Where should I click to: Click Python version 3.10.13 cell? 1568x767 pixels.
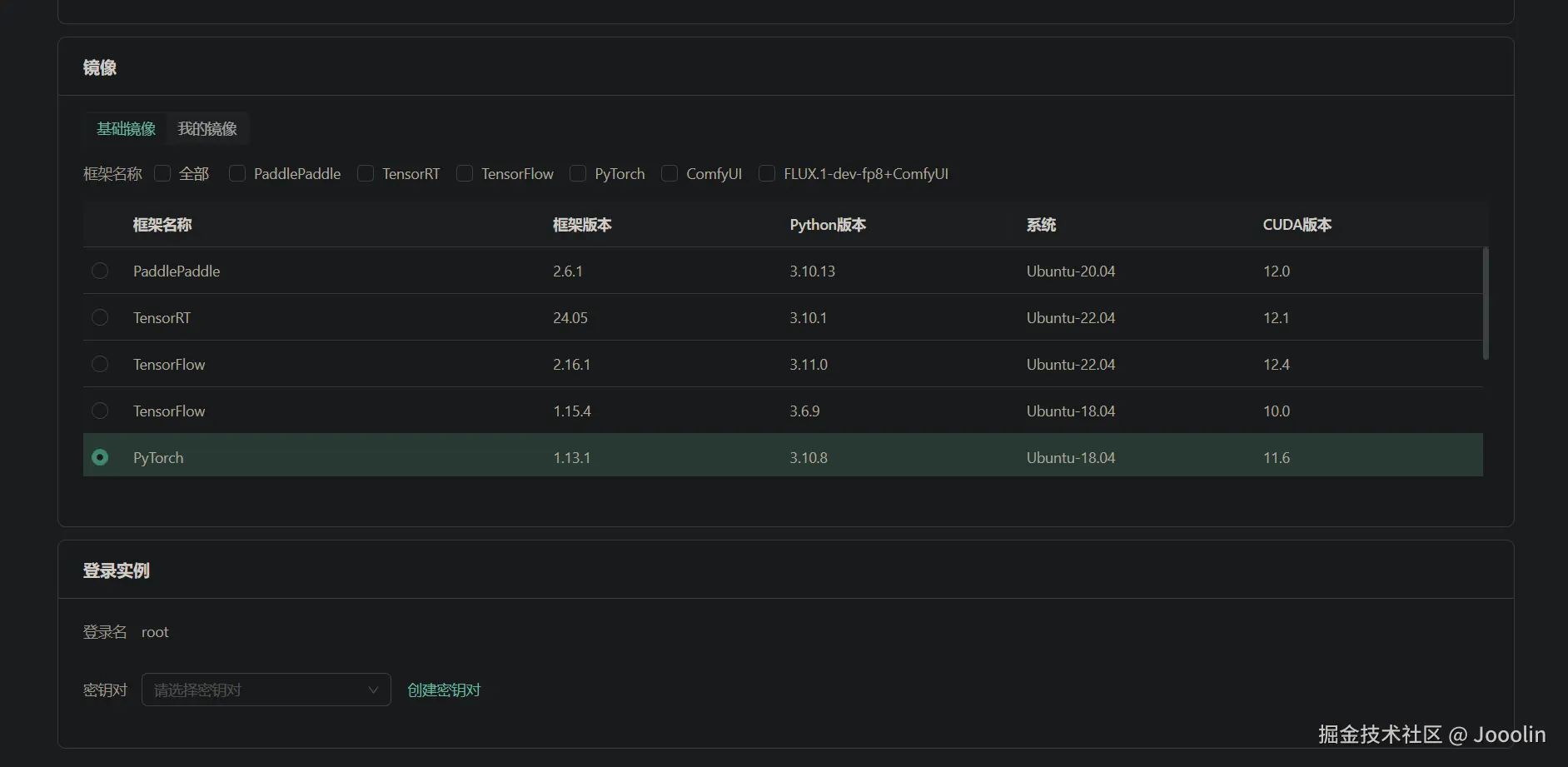[812, 271]
